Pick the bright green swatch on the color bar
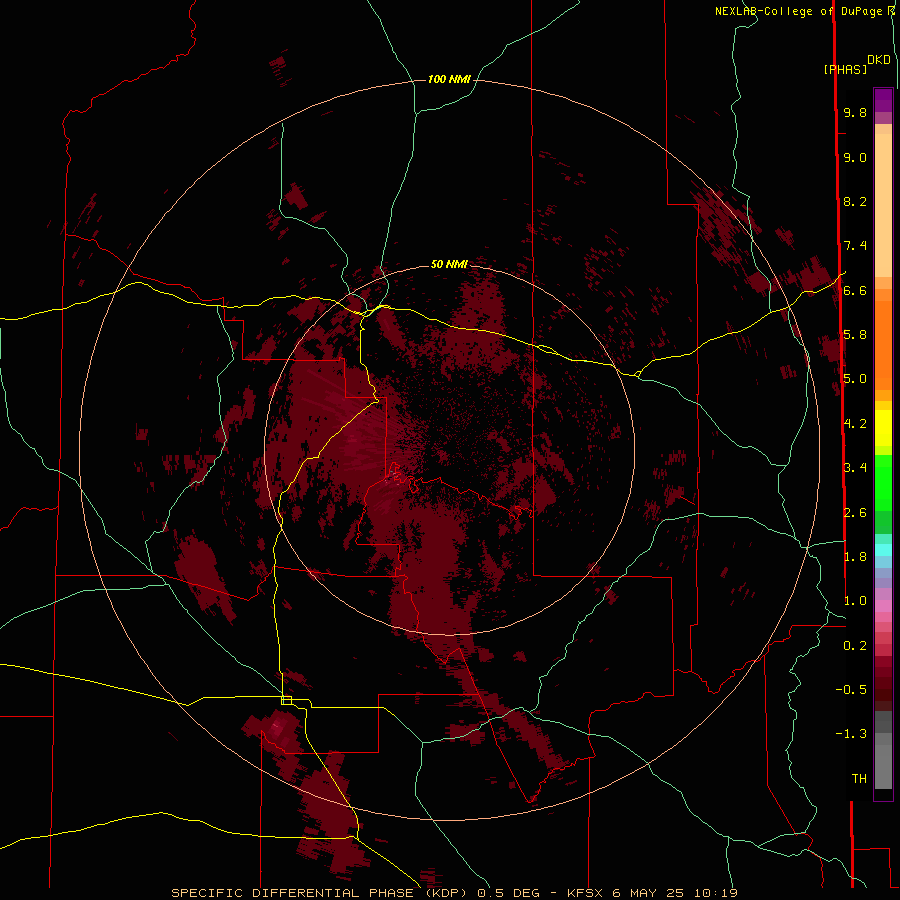The height and width of the screenshot is (900, 900). [x=883, y=483]
